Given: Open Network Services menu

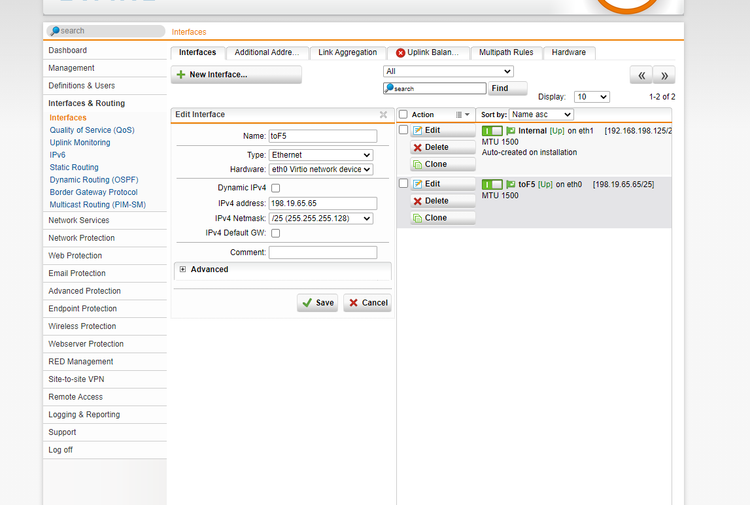Looking at the screenshot, I should tap(105, 220).
